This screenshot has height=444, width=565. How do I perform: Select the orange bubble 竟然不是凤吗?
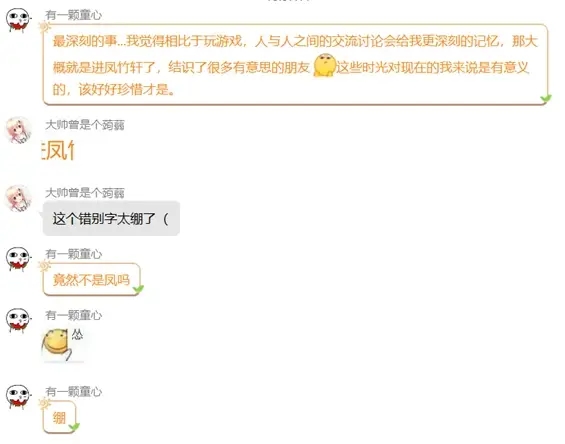click(x=92, y=280)
